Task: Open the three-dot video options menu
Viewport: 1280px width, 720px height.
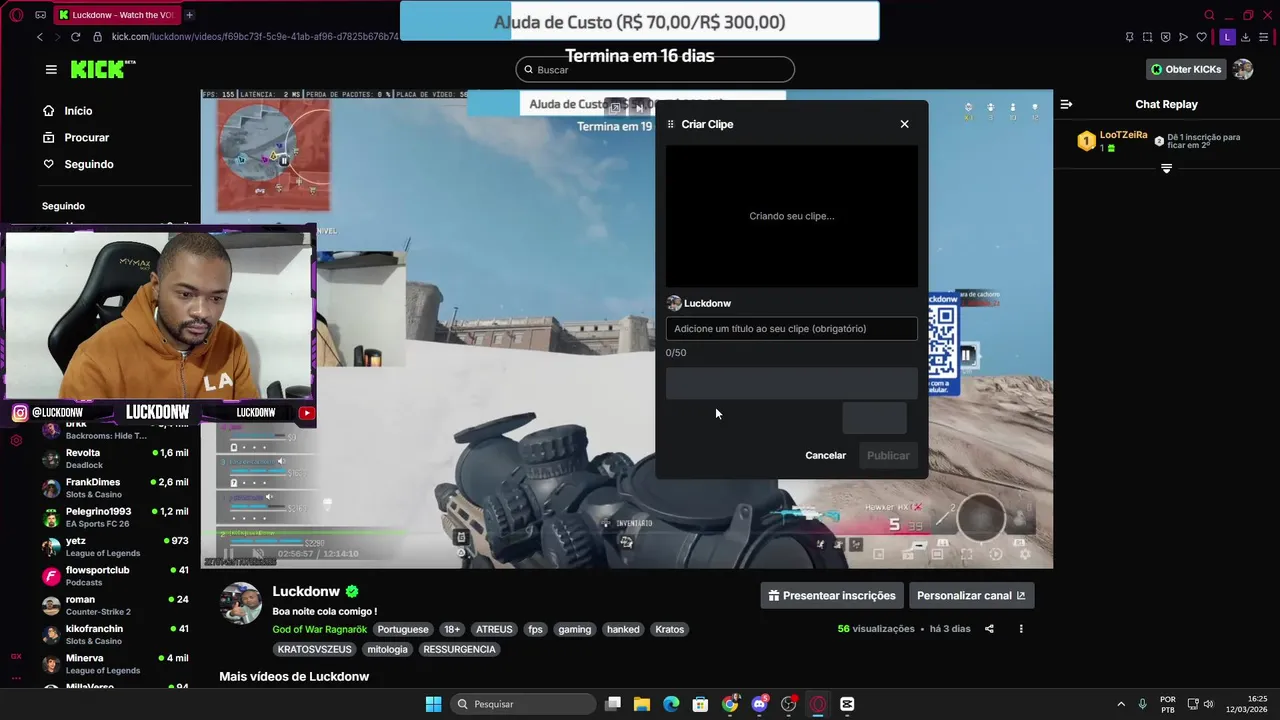Action: pyautogui.click(x=1021, y=629)
